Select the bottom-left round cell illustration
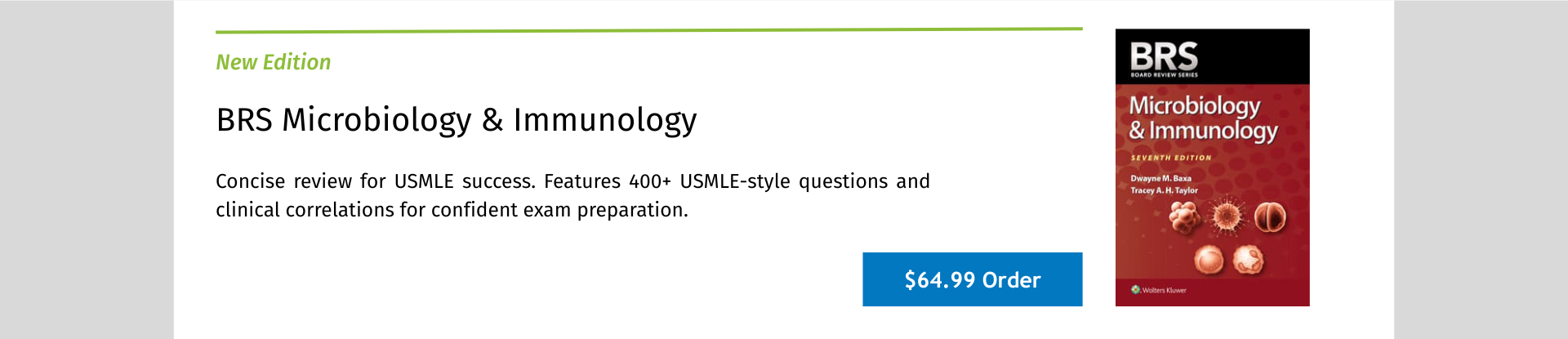Image resolution: width=1568 pixels, height=339 pixels. pos(1209,260)
